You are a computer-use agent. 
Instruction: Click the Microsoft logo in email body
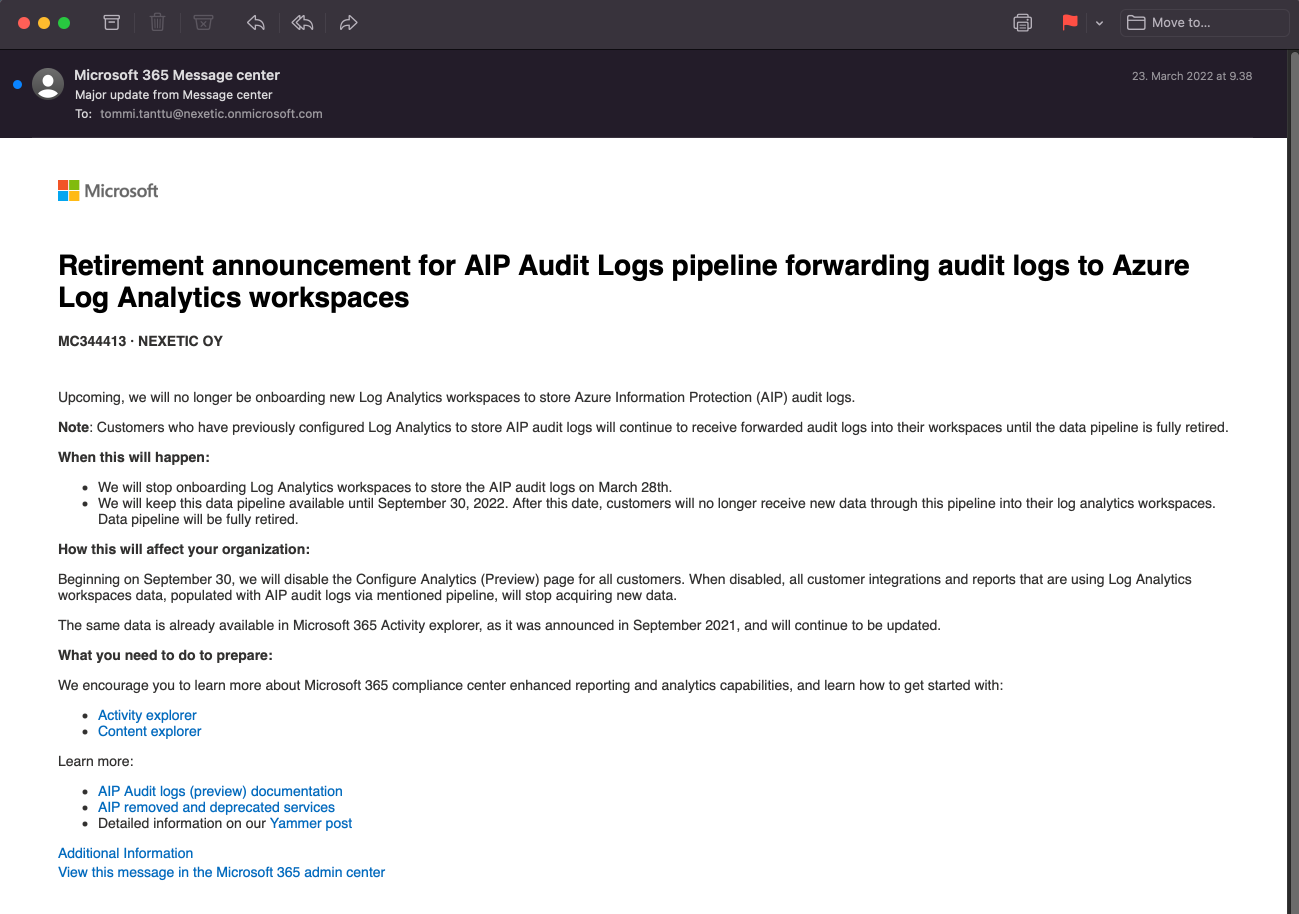click(x=108, y=191)
